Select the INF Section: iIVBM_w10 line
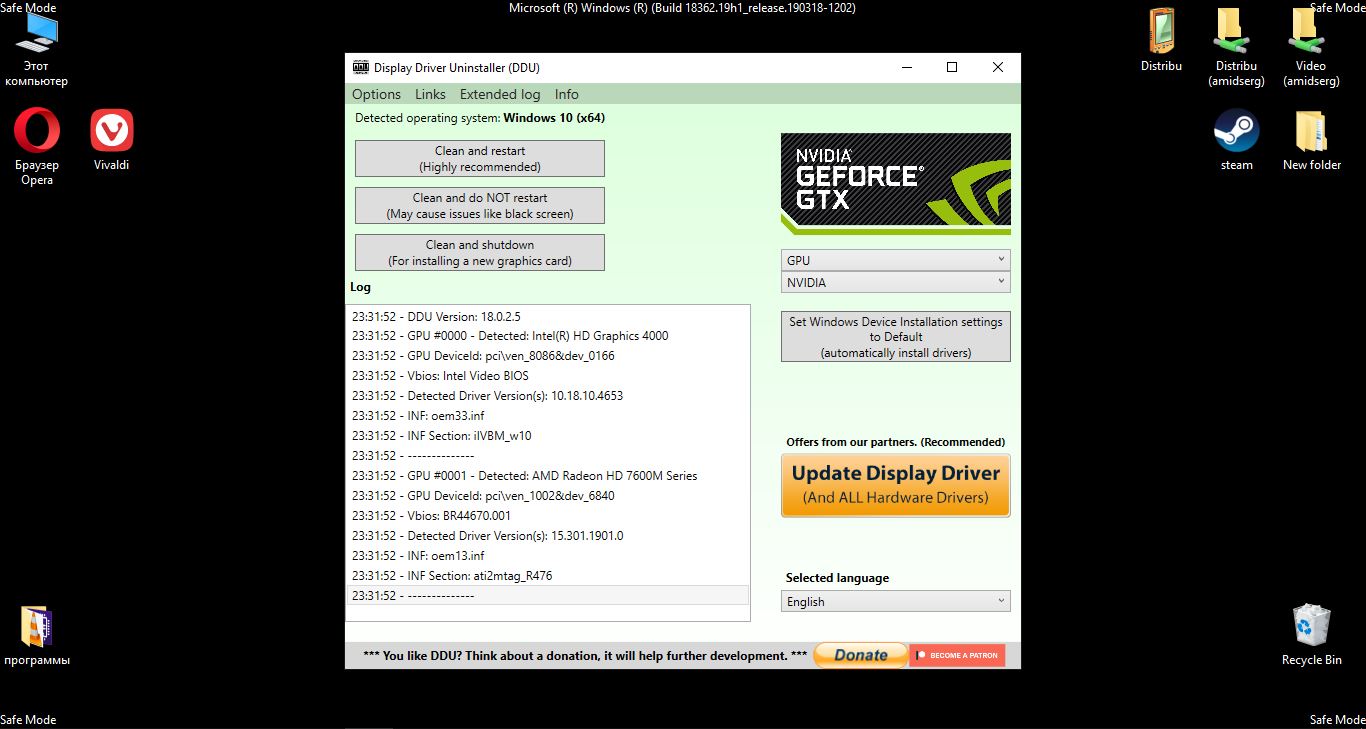The image size is (1366, 729). coord(548,436)
